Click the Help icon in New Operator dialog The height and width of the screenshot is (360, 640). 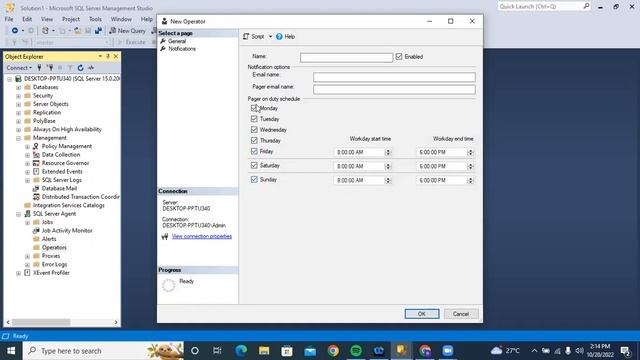click(279, 37)
